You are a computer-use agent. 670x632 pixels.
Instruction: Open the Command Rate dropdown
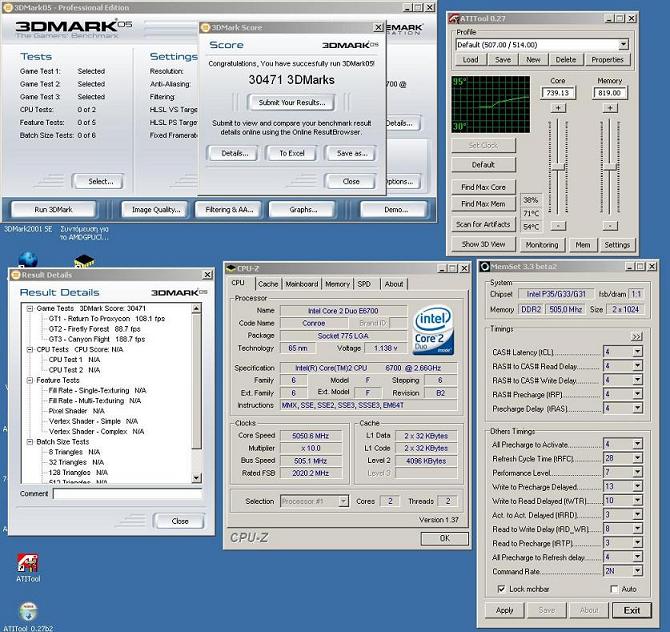click(637, 571)
